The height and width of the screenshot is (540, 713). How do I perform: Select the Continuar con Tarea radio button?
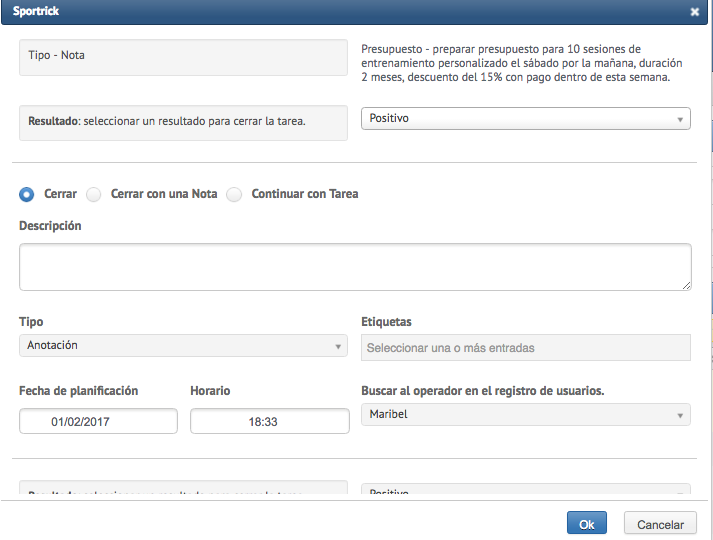(234, 195)
